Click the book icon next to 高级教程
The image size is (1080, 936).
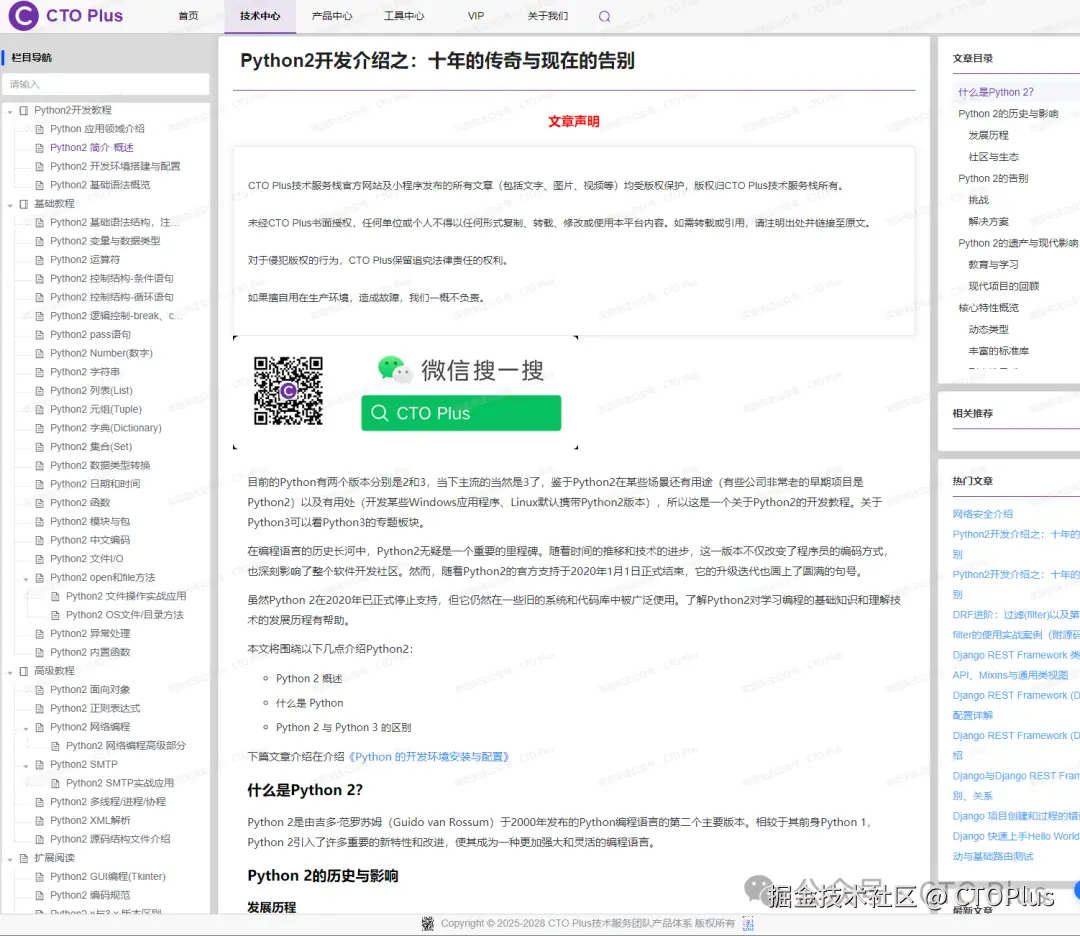pyautogui.click(x=24, y=670)
